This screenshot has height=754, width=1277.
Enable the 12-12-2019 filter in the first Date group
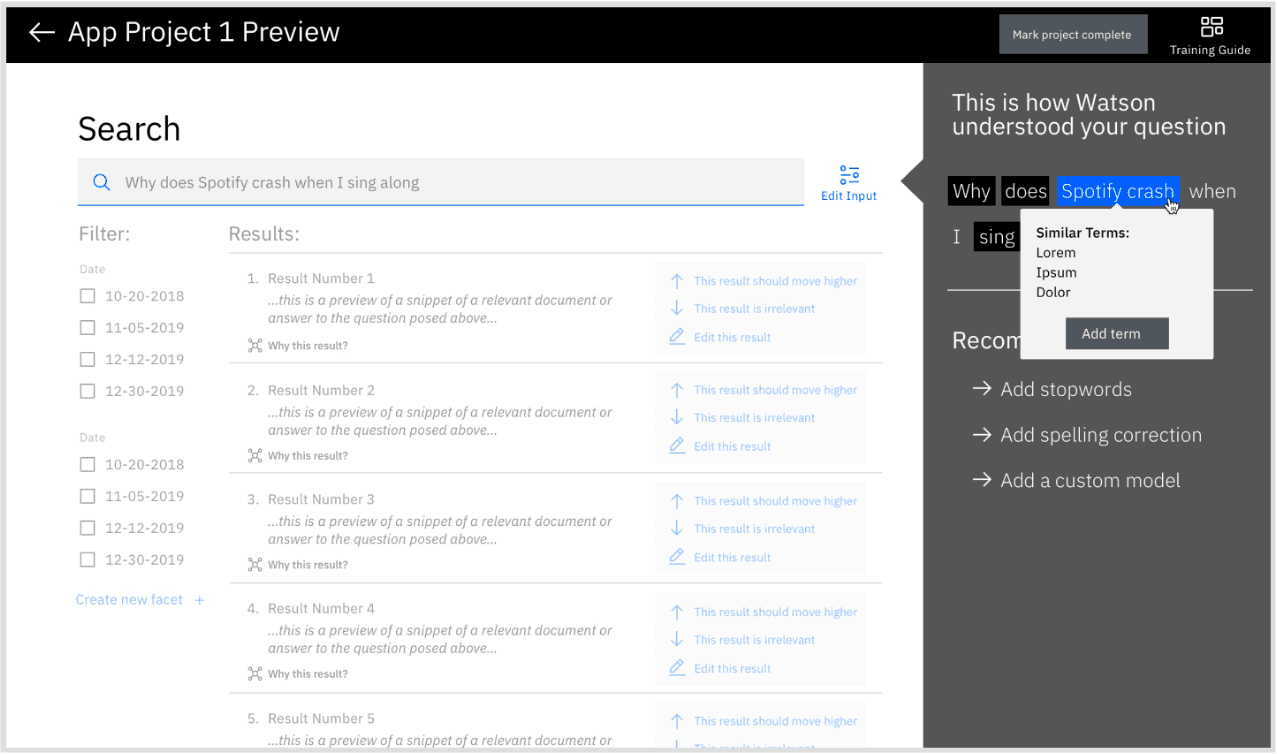pos(87,359)
